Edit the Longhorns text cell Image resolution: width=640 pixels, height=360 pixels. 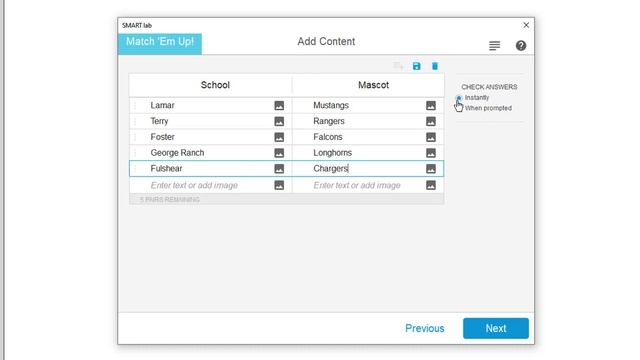coord(333,153)
